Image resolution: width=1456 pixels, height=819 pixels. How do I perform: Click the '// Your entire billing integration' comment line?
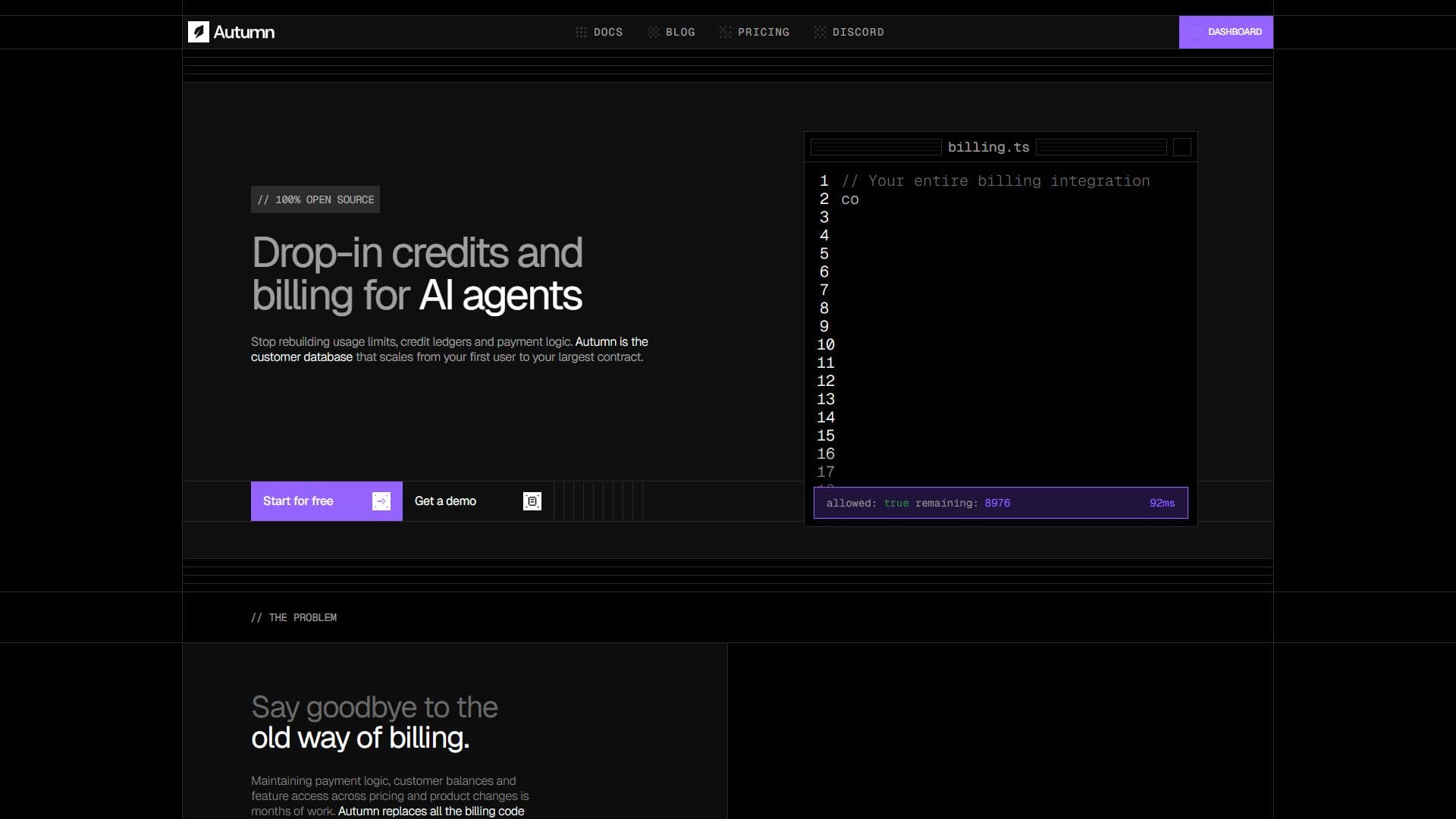tap(996, 181)
